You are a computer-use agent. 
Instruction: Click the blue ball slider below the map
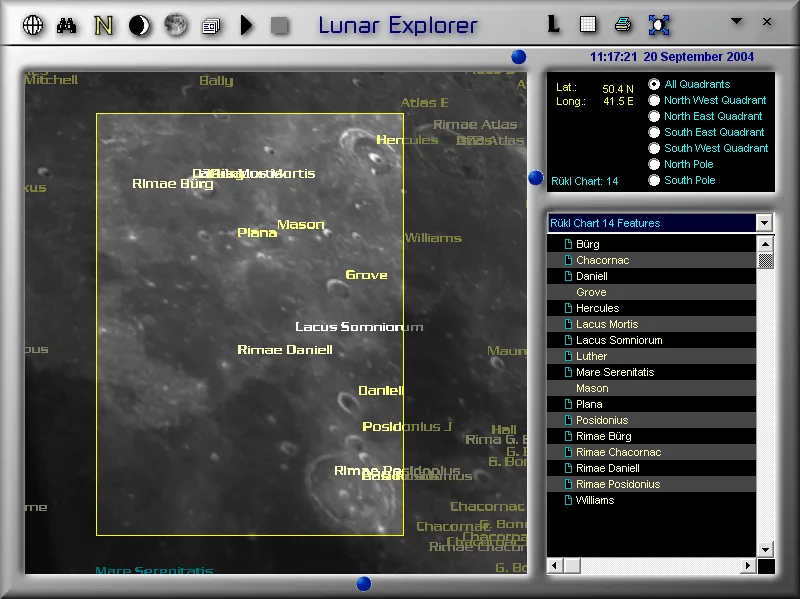point(363,583)
